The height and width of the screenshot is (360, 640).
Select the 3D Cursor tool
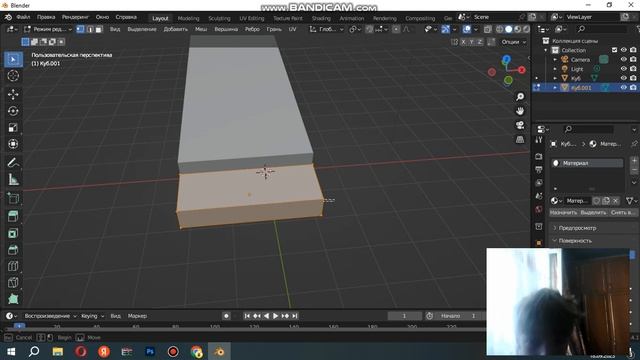[x=13, y=76]
